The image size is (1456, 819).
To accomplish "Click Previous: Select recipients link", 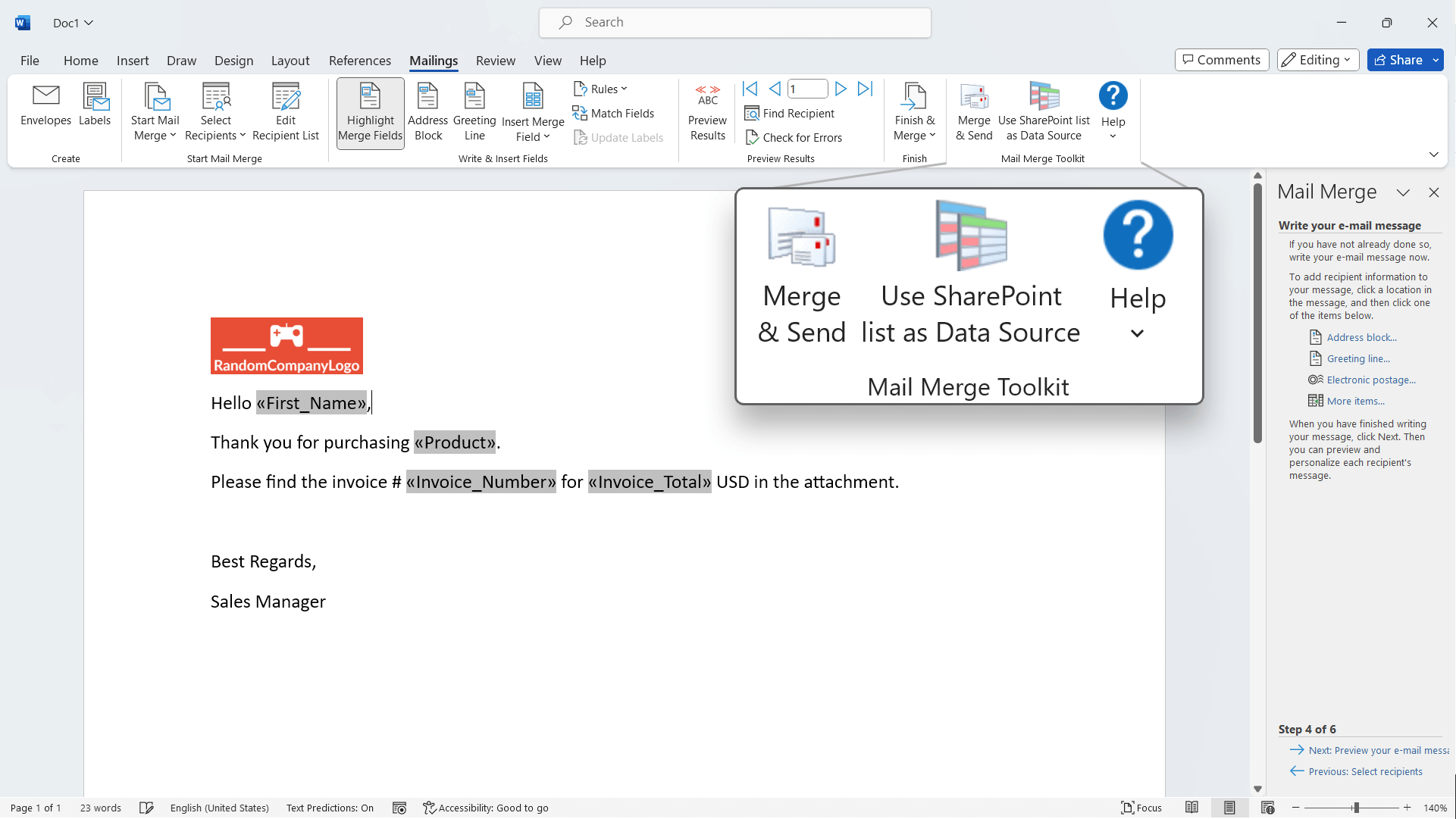I will point(1366,771).
